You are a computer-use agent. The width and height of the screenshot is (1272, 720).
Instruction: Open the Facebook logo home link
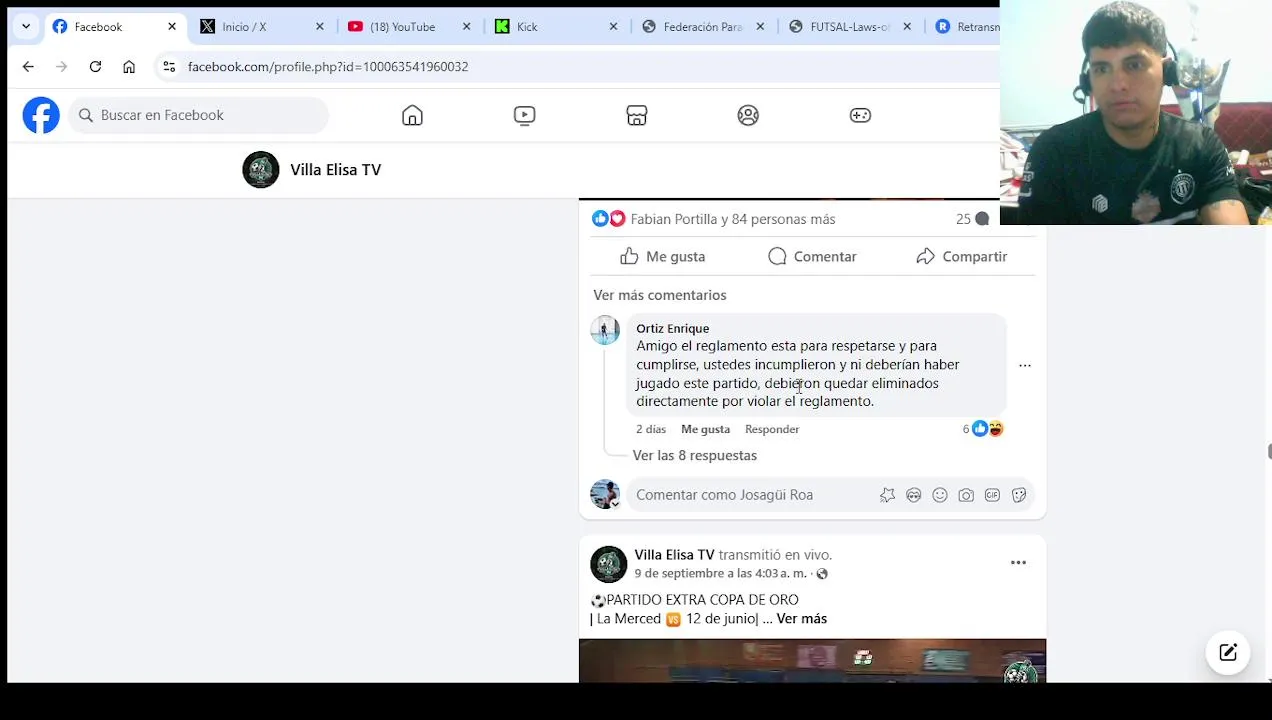coord(41,115)
